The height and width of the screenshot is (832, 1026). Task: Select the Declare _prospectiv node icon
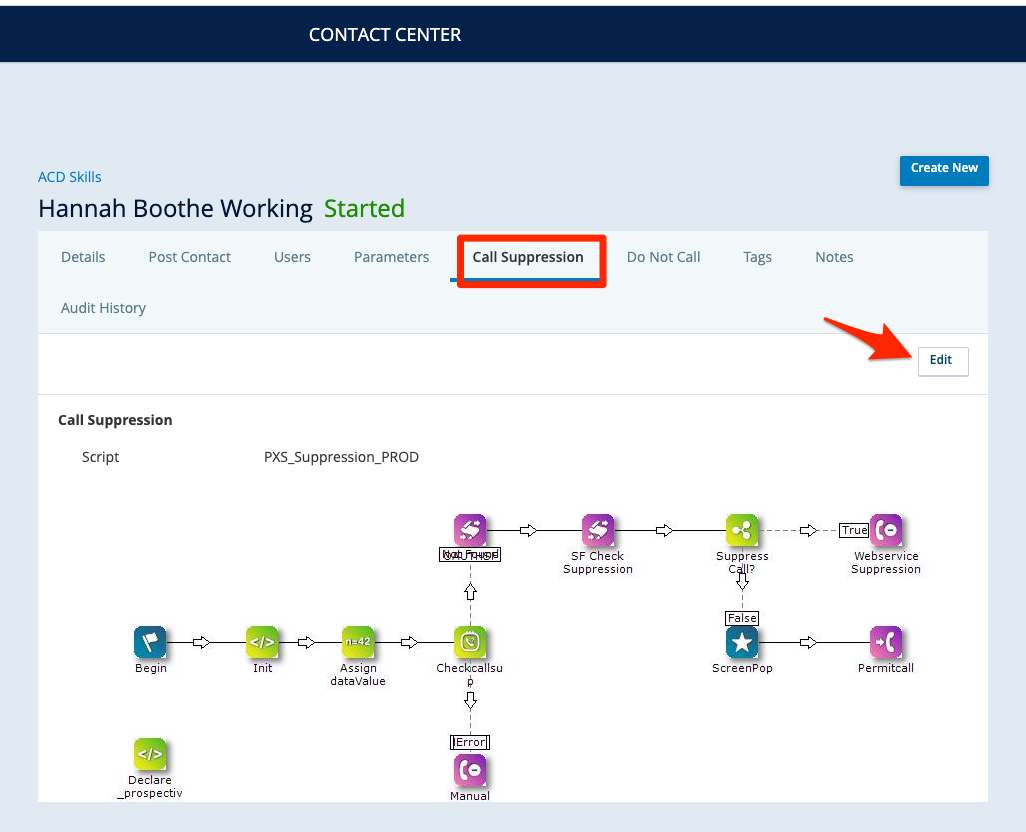point(150,754)
